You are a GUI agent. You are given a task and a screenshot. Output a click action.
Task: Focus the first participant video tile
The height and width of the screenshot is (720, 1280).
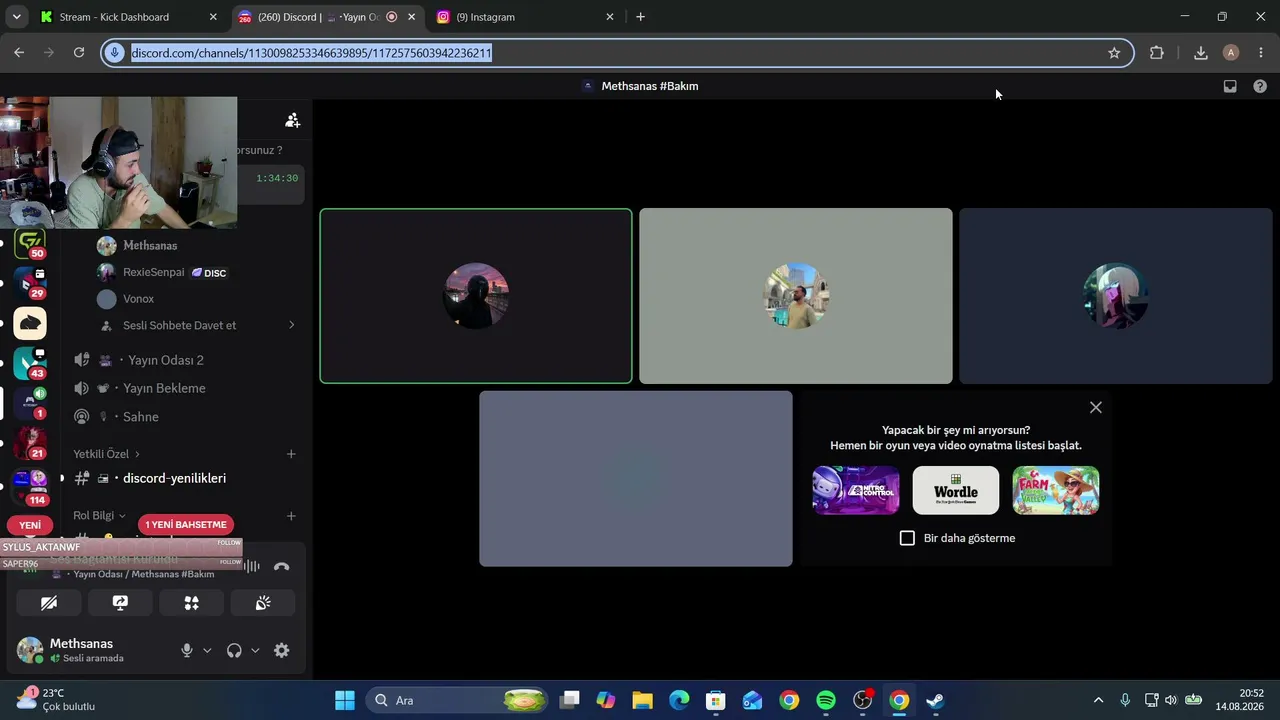coord(476,296)
